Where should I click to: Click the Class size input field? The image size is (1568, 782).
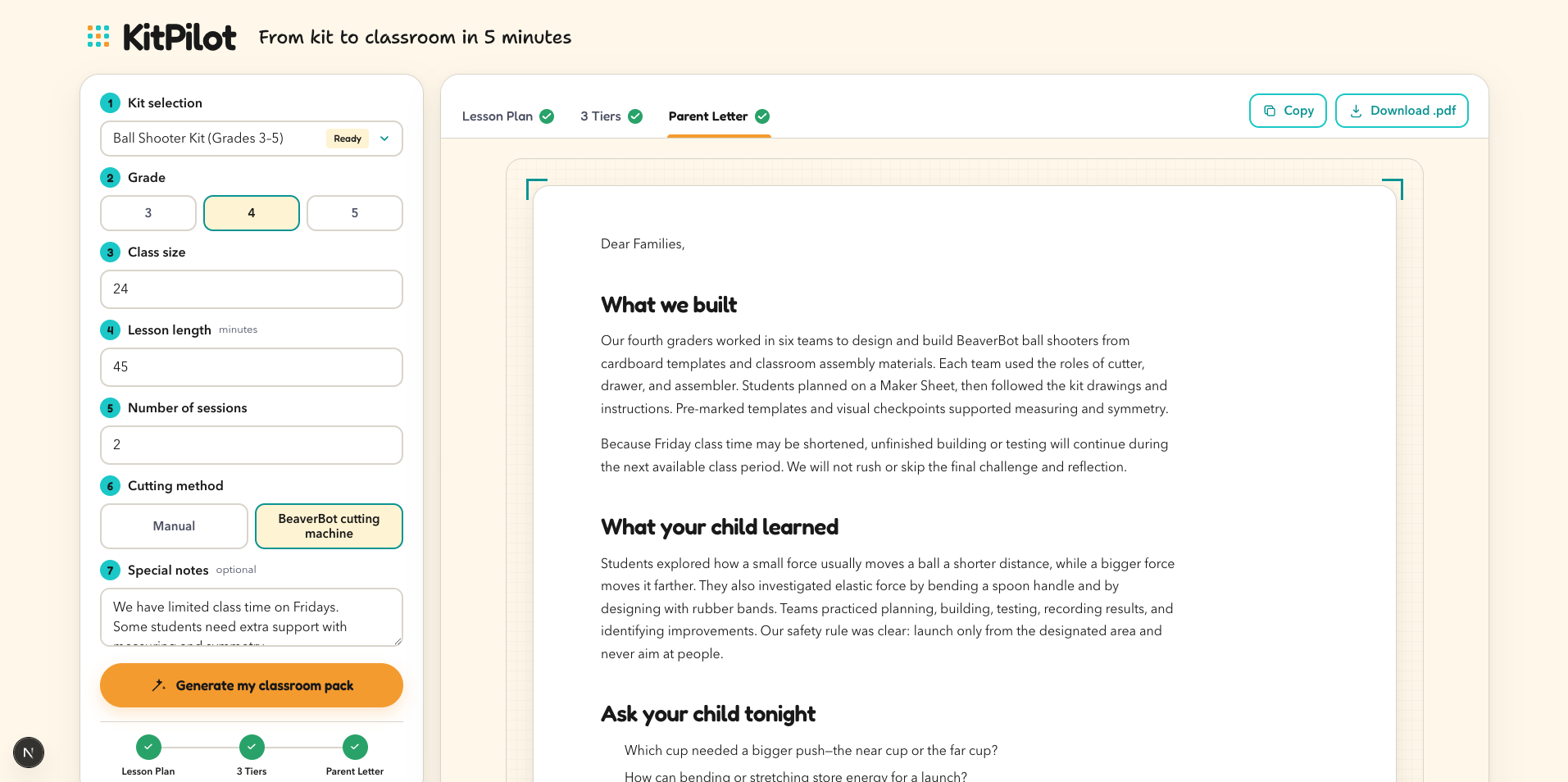(252, 289)
